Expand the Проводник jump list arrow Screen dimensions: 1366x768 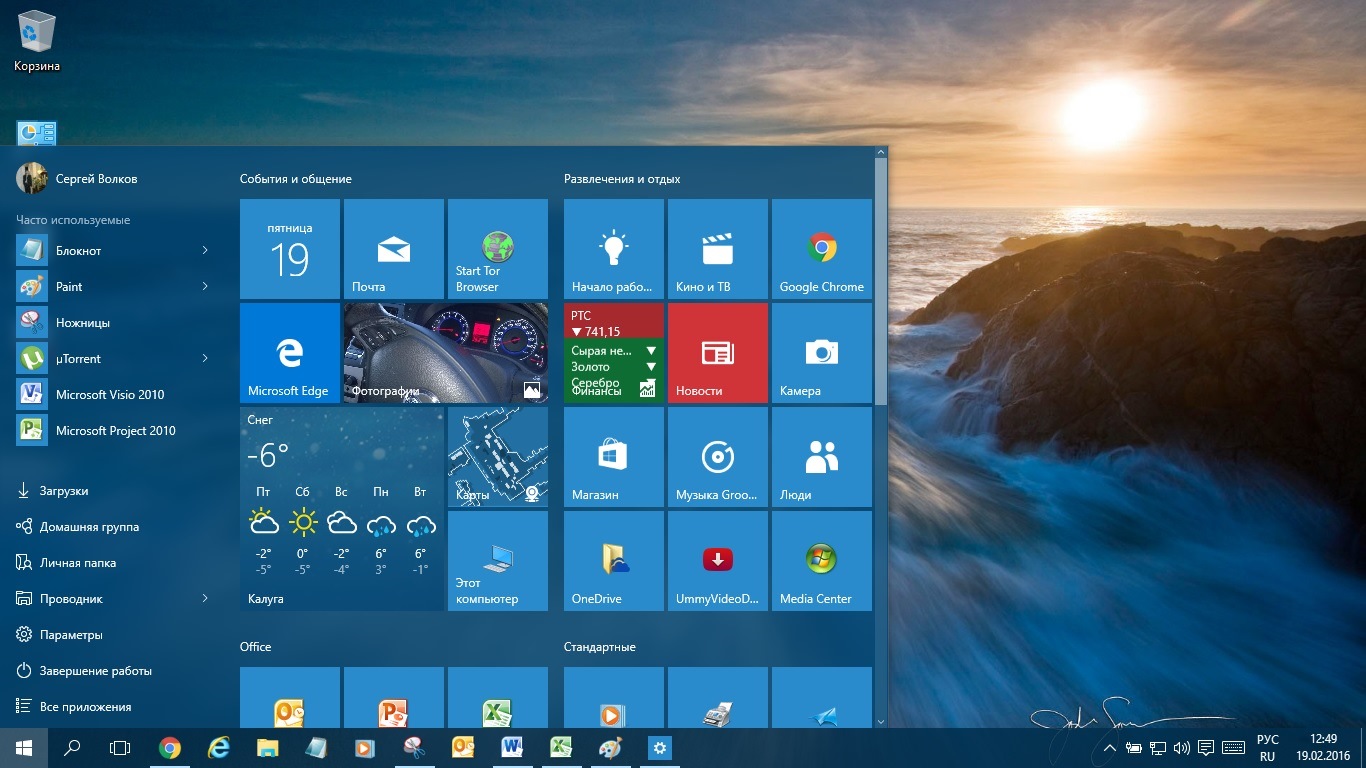coord(205,598)
